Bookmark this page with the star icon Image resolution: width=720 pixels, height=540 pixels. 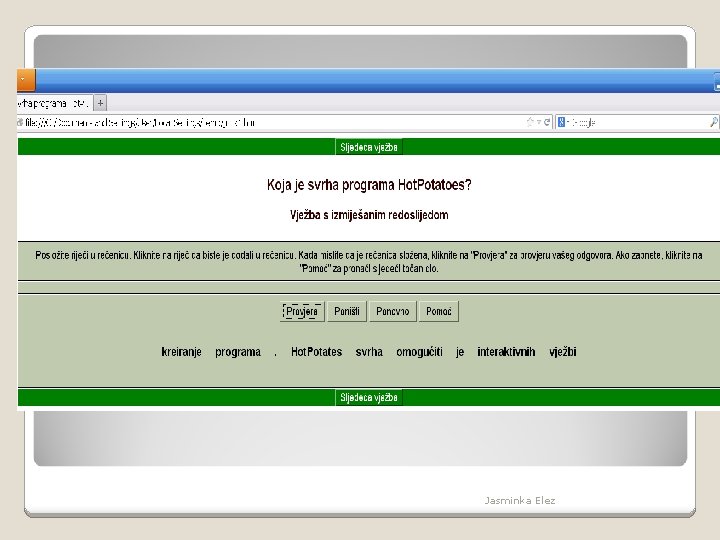click(530, 122)
